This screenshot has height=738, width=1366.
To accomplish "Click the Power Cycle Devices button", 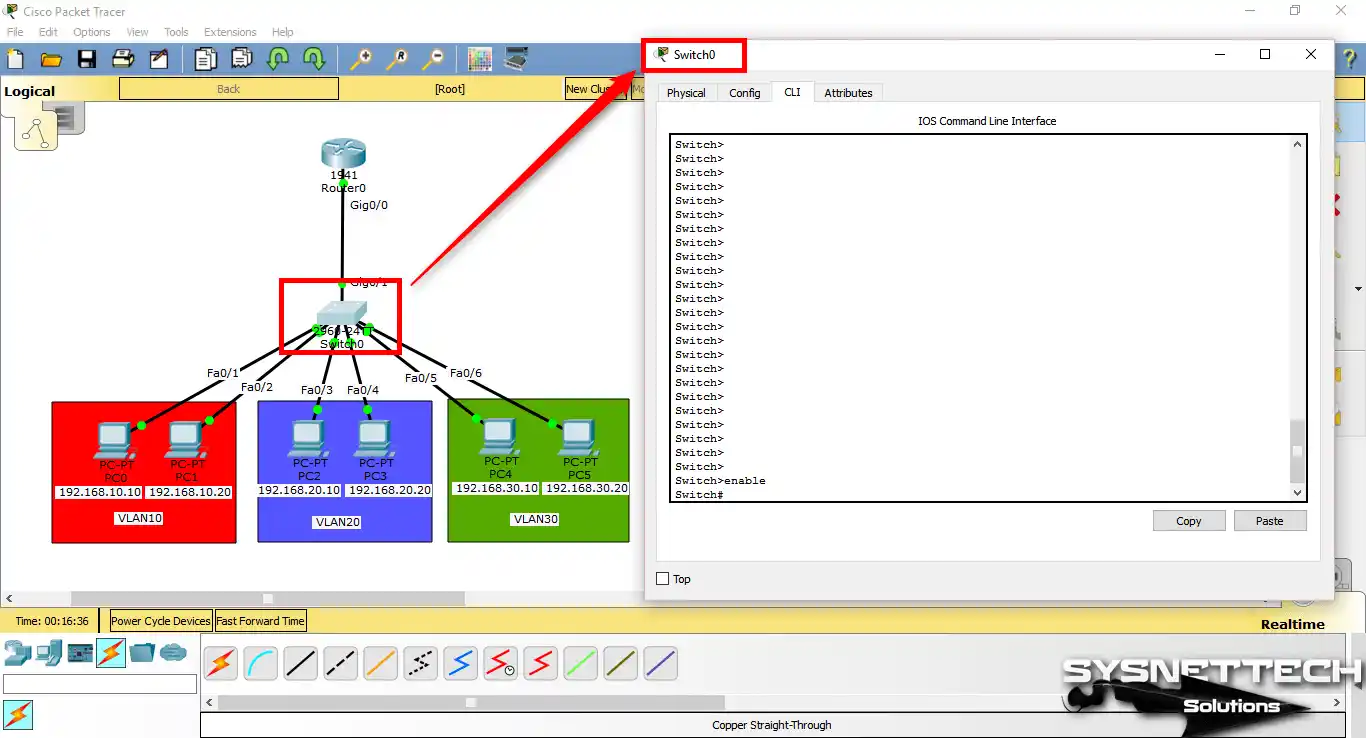I will [161, 621].
